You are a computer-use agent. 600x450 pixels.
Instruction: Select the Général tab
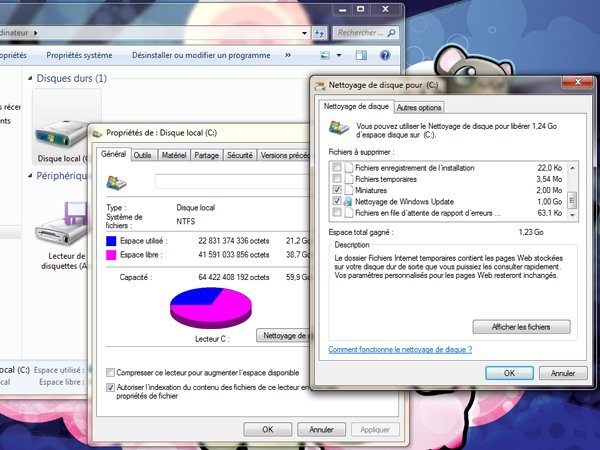tap(114, 154)
